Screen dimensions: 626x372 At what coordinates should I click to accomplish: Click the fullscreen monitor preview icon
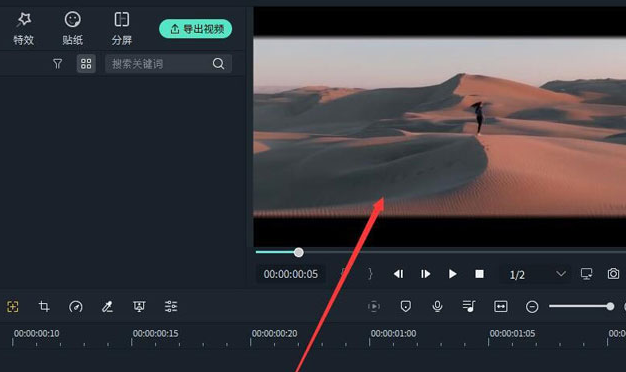click(x=586, y=274)
